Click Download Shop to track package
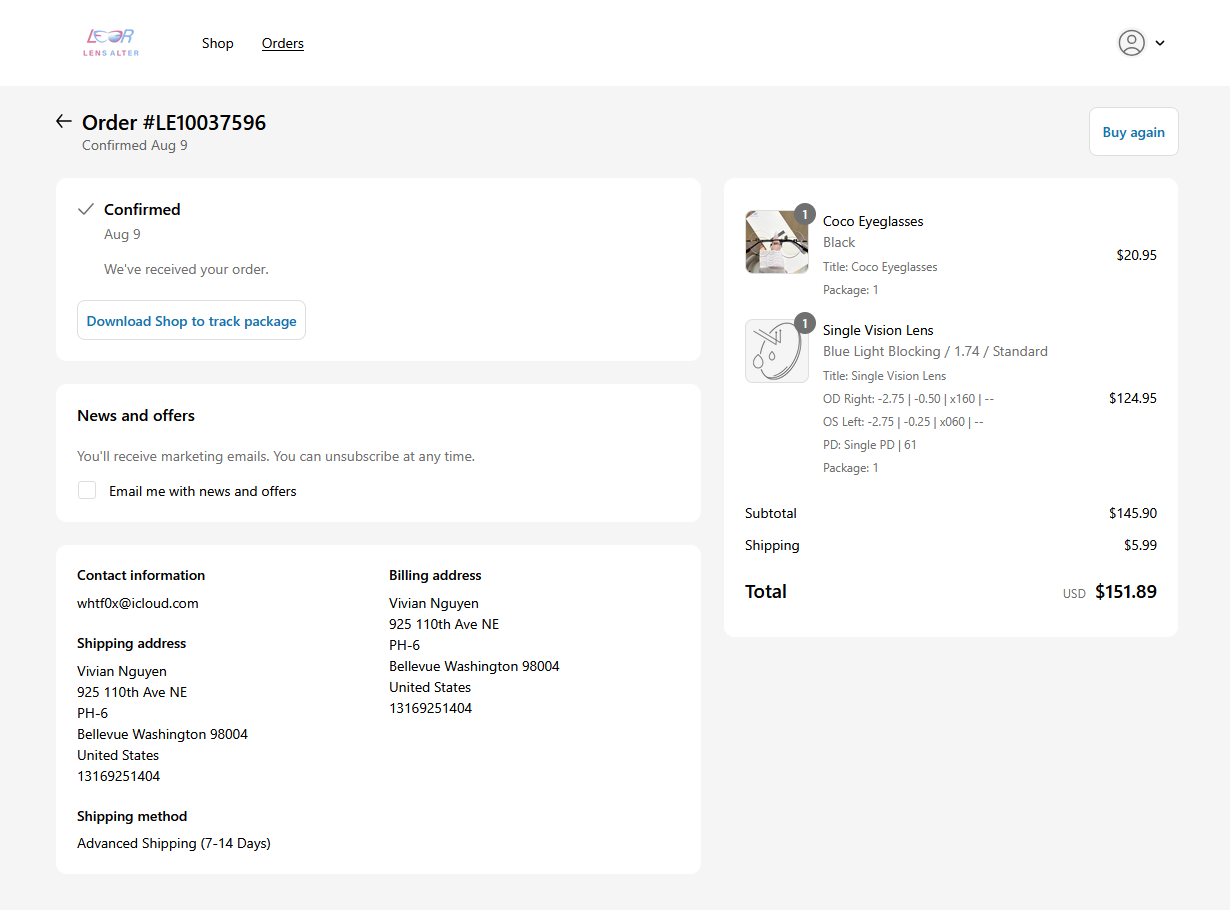This screenshot has width=1230, height=910. click(x=191, y=321)
